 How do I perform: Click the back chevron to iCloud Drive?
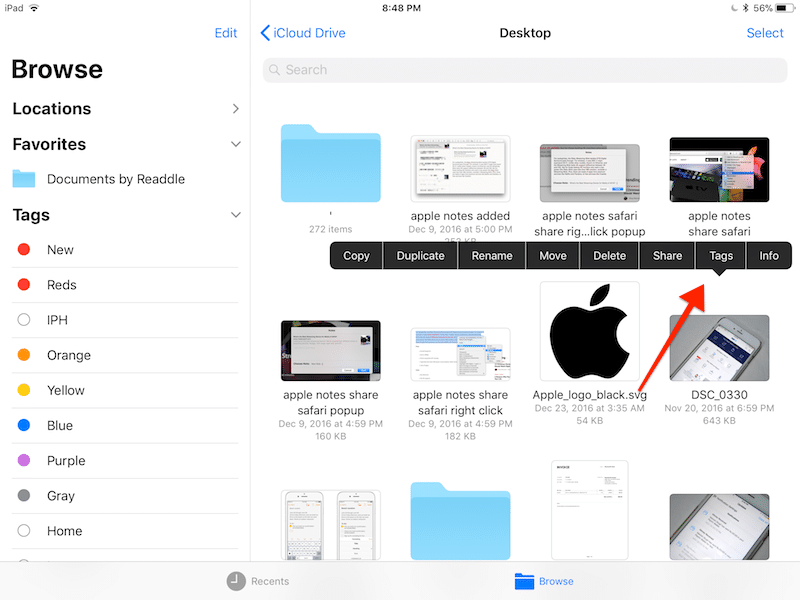[265, 33]
